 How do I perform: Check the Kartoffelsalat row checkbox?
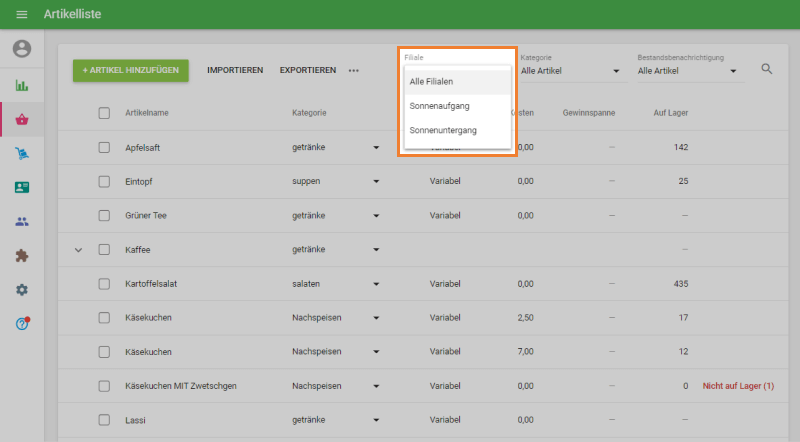point(104,284)
